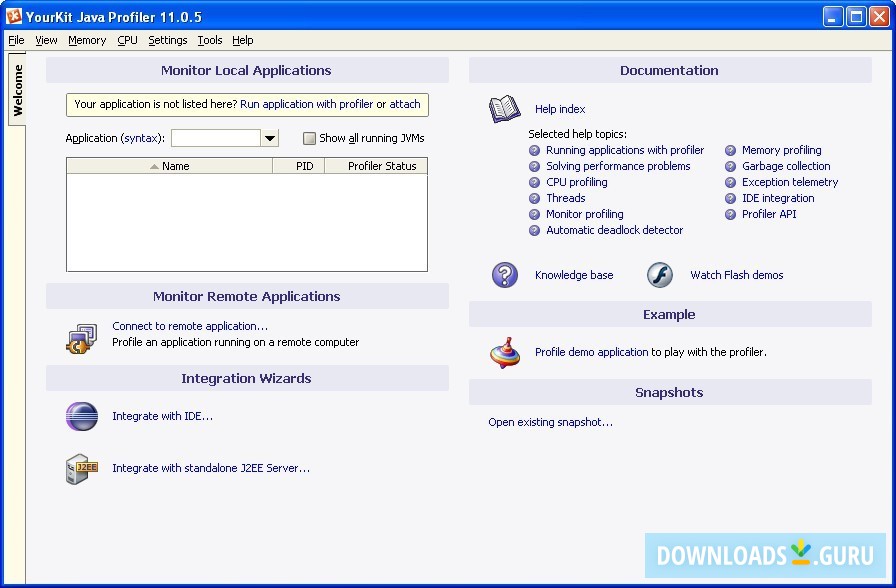Click the YourKit logo in the title bar
Image resolution: width=896 pixels, height=588 pixels.
[x=14, y=17]
